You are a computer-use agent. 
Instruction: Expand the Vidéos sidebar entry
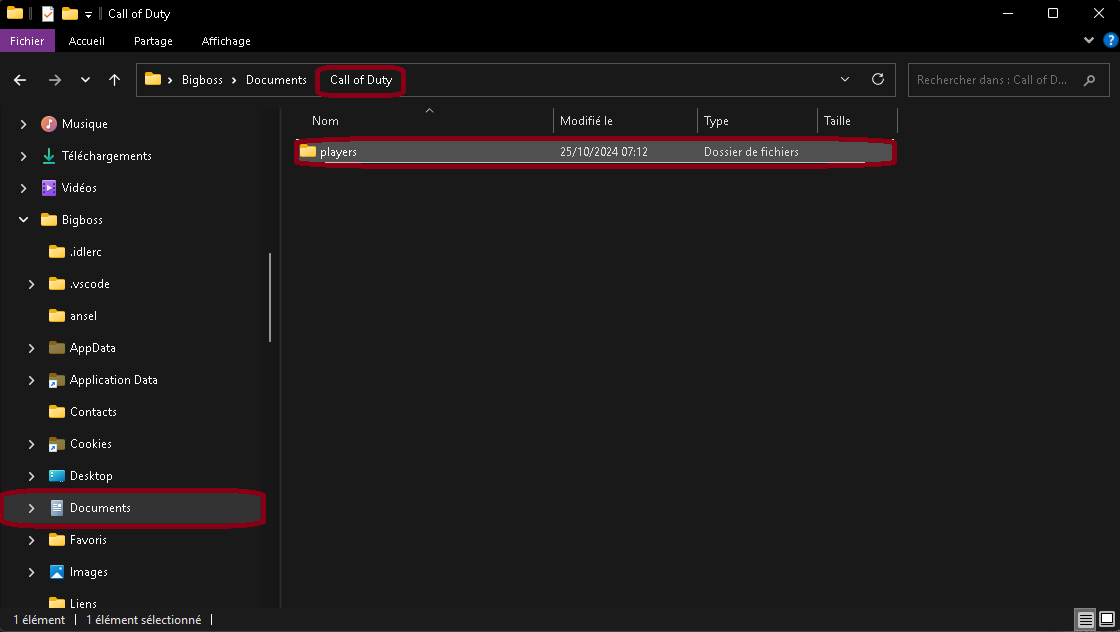point(23,187)
